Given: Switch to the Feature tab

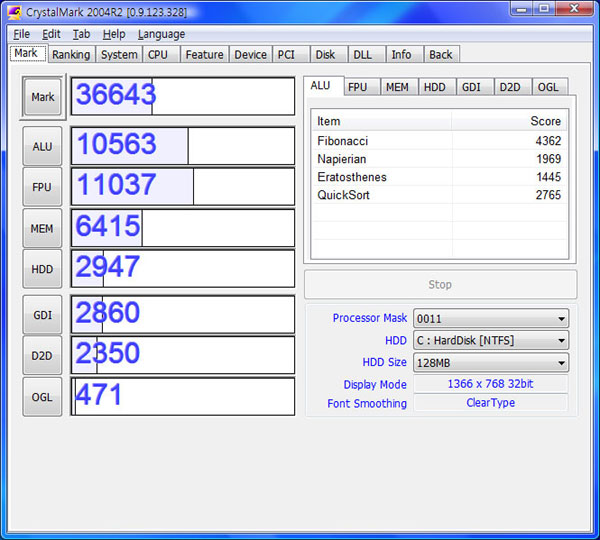Looking at the screenshot, I should pos(204,55).
